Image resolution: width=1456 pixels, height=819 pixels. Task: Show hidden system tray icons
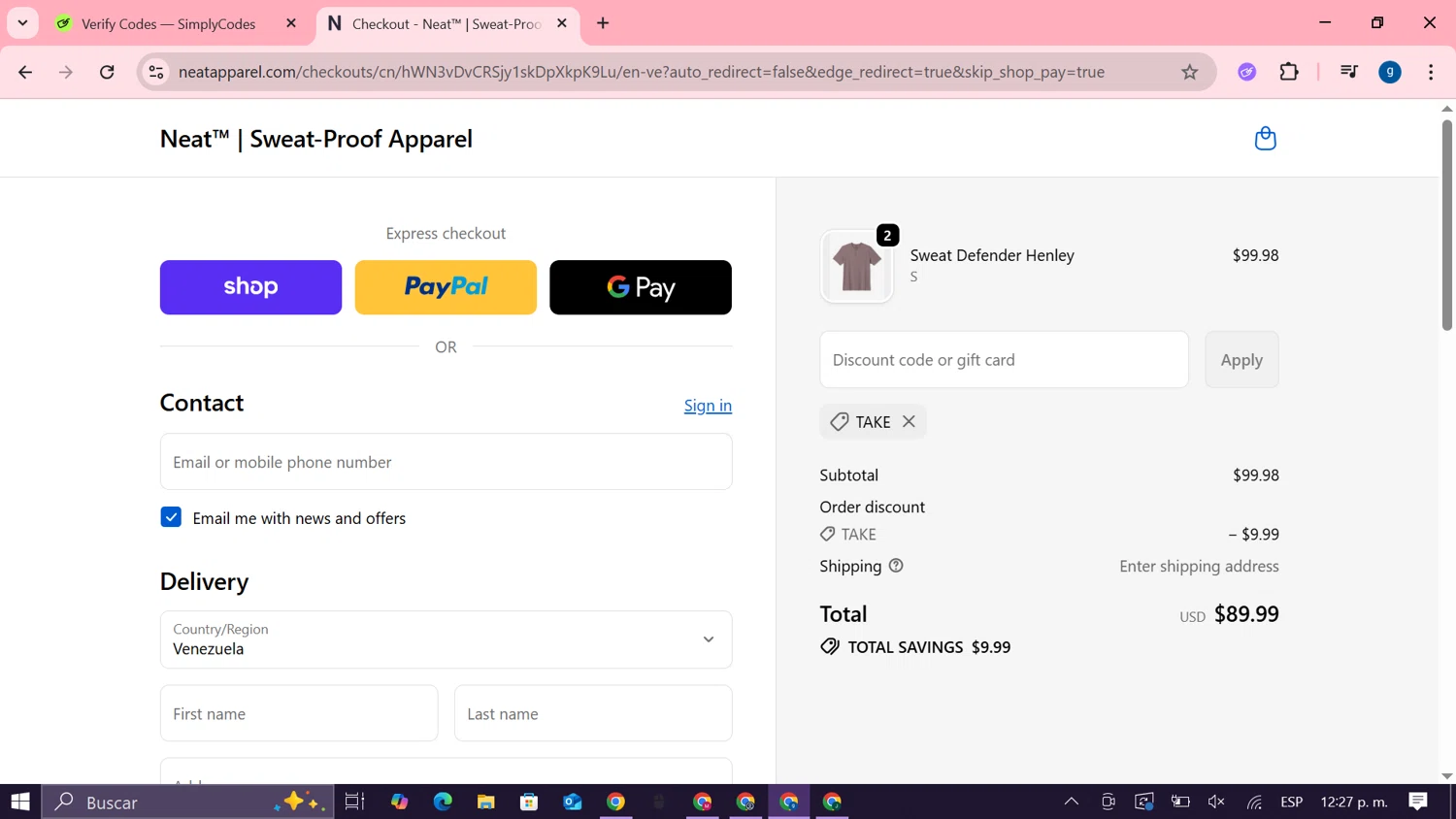(x=1072, y=802)
